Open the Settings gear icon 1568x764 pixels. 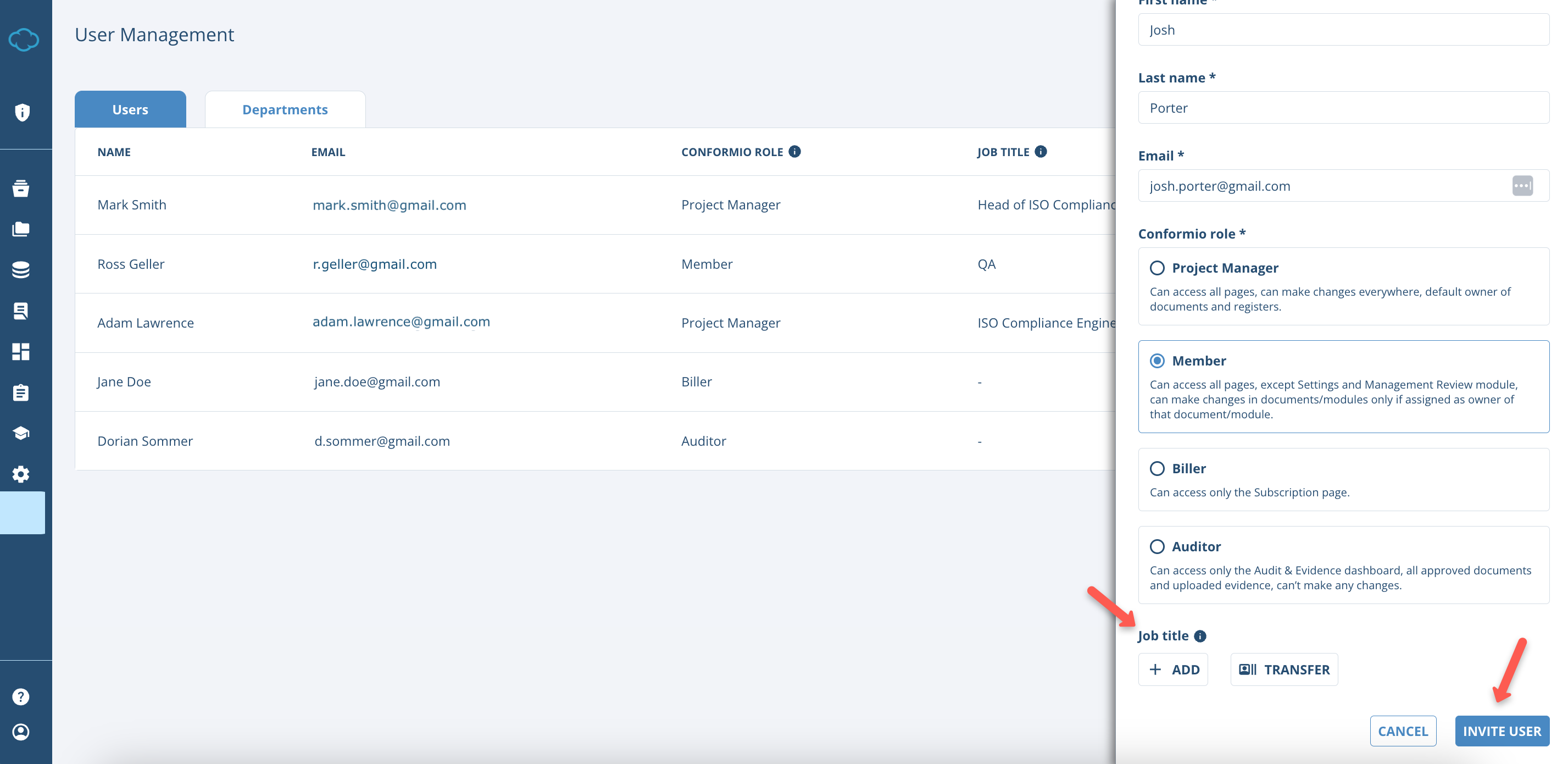point(22,474)
